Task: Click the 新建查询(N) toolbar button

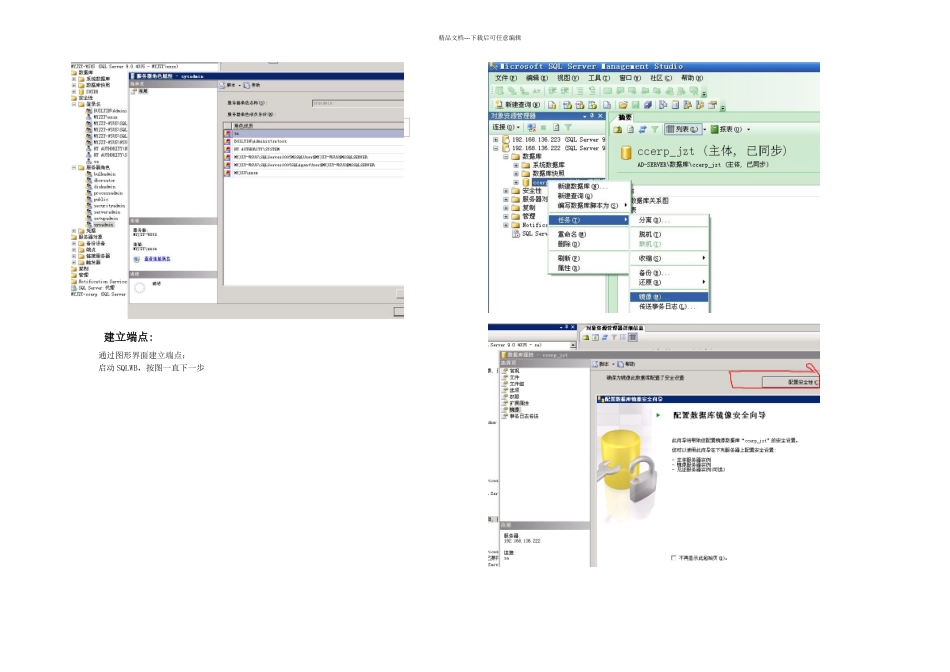Action: tap(517, 105)
